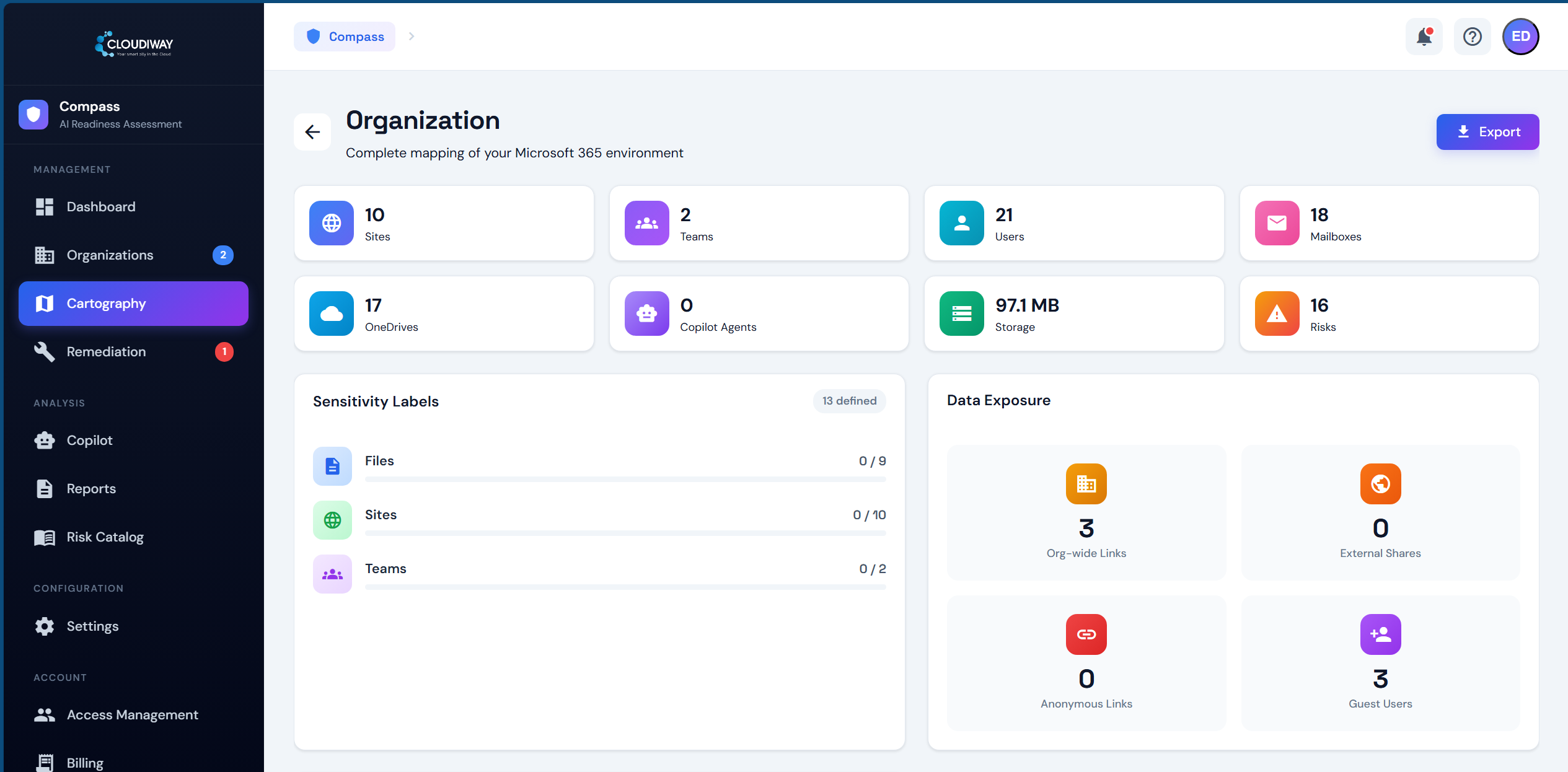The image size is (1568, 772).
Task: Go back using the arrow button
Action: pos(312,132)
